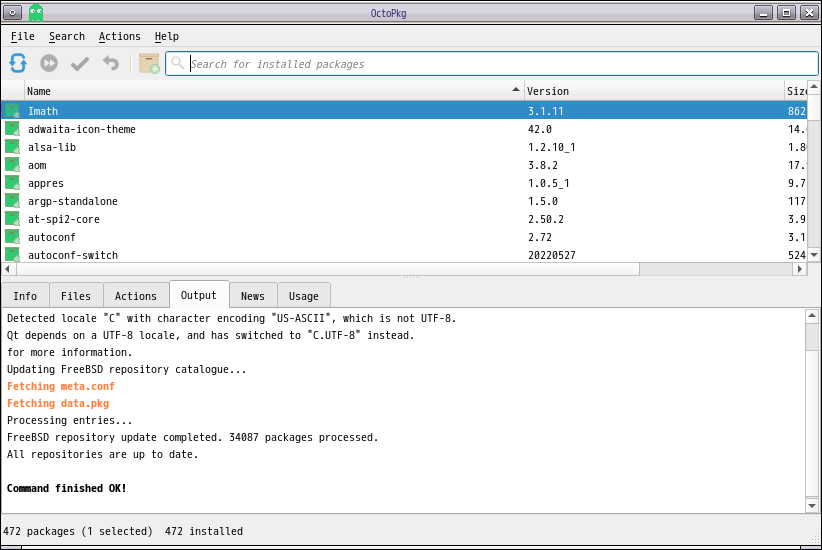Screen dimensions: 822x550
Task: Sort by the Version column header
Action: pos(654,91)
